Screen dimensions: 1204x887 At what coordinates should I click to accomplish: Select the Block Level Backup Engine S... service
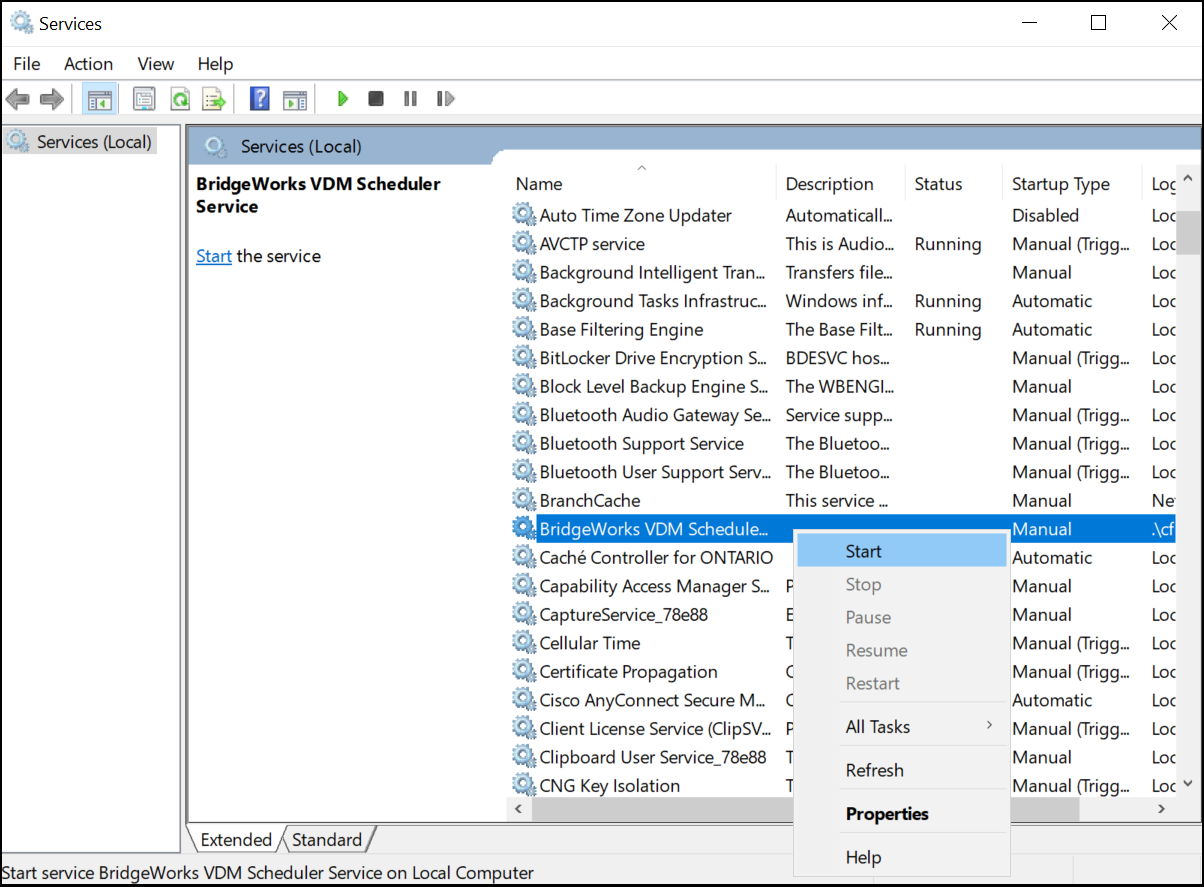[x=842, y=386]
